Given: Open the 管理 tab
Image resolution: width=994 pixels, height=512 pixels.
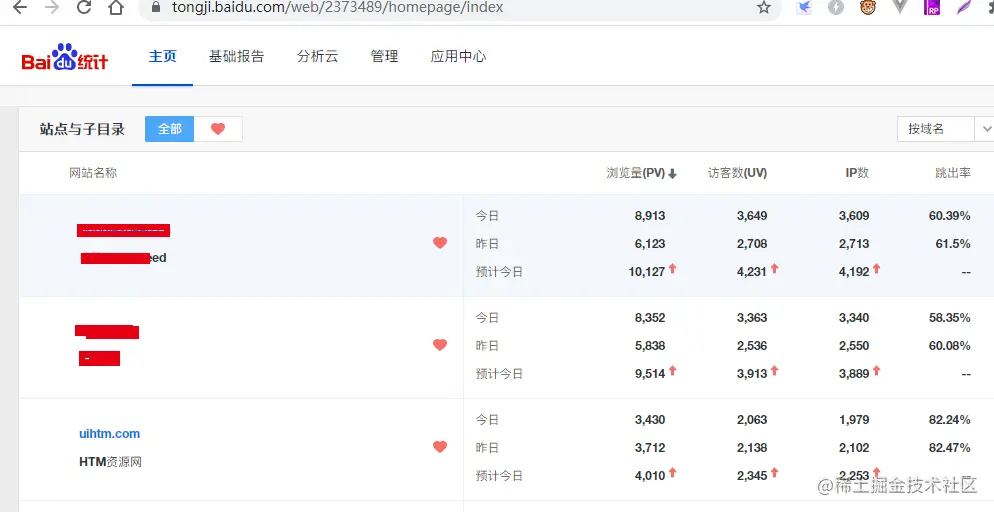Looking at the screenshot, I should tap(384, 56).
